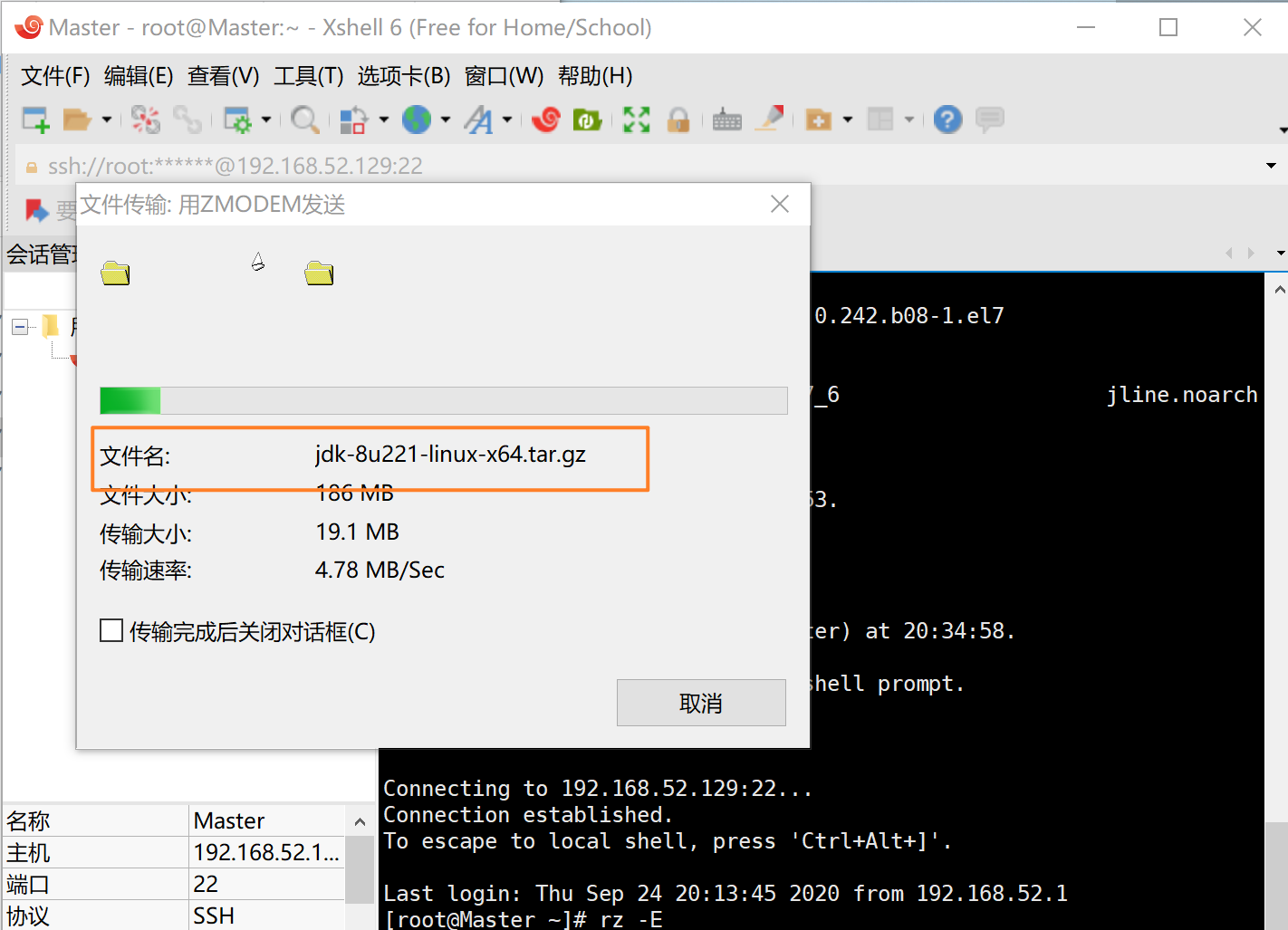Click the color scheme icon

point(353,120)
